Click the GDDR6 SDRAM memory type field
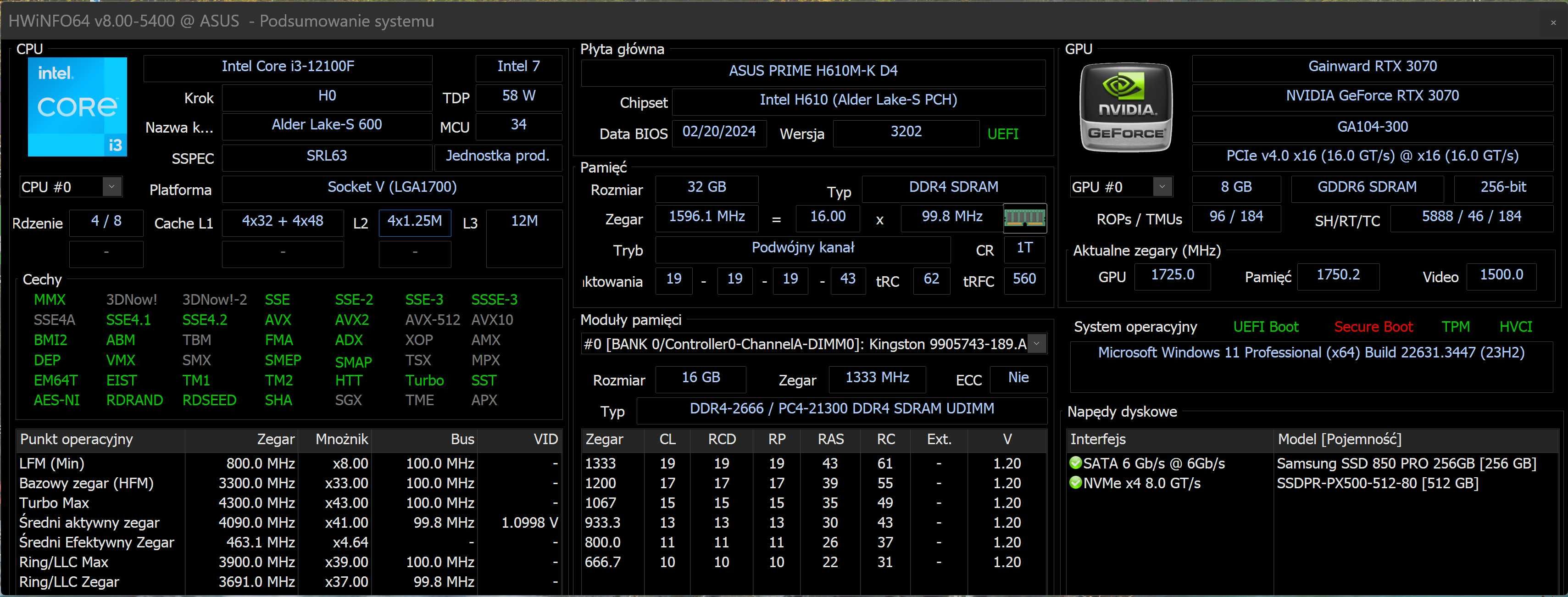This screenshot has width=1568, height=597. (x=1367, y=188)
